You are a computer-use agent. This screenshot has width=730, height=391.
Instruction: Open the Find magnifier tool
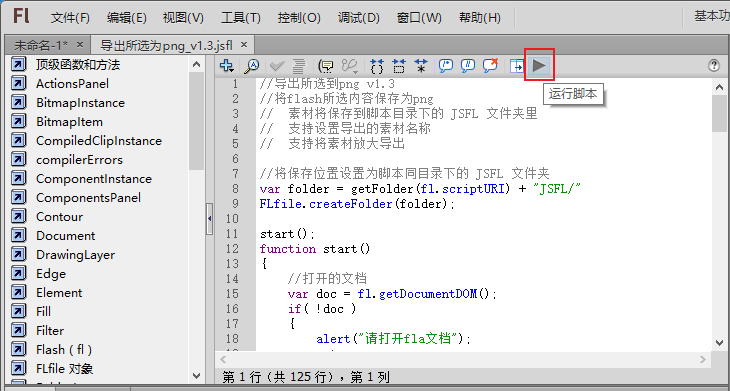tap(252, 66)
